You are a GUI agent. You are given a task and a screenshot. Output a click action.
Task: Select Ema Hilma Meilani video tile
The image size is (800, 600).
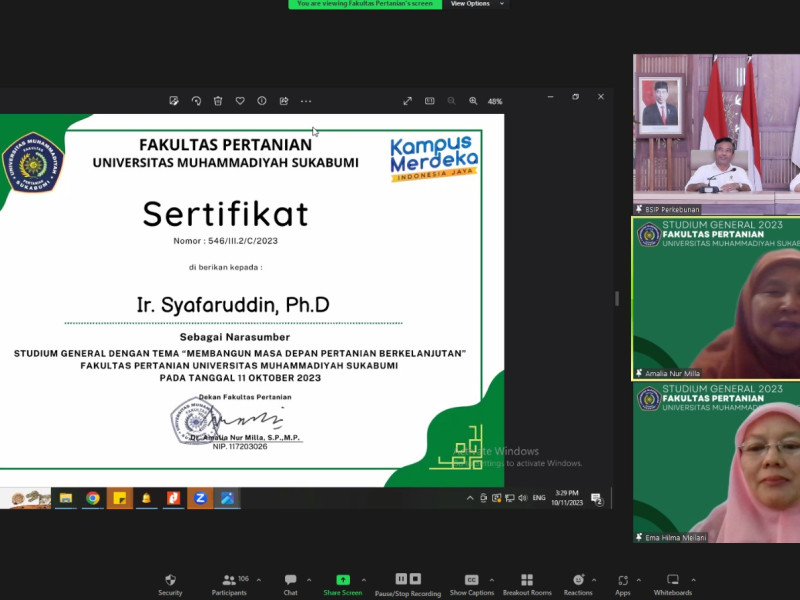(x=716, y=462)
